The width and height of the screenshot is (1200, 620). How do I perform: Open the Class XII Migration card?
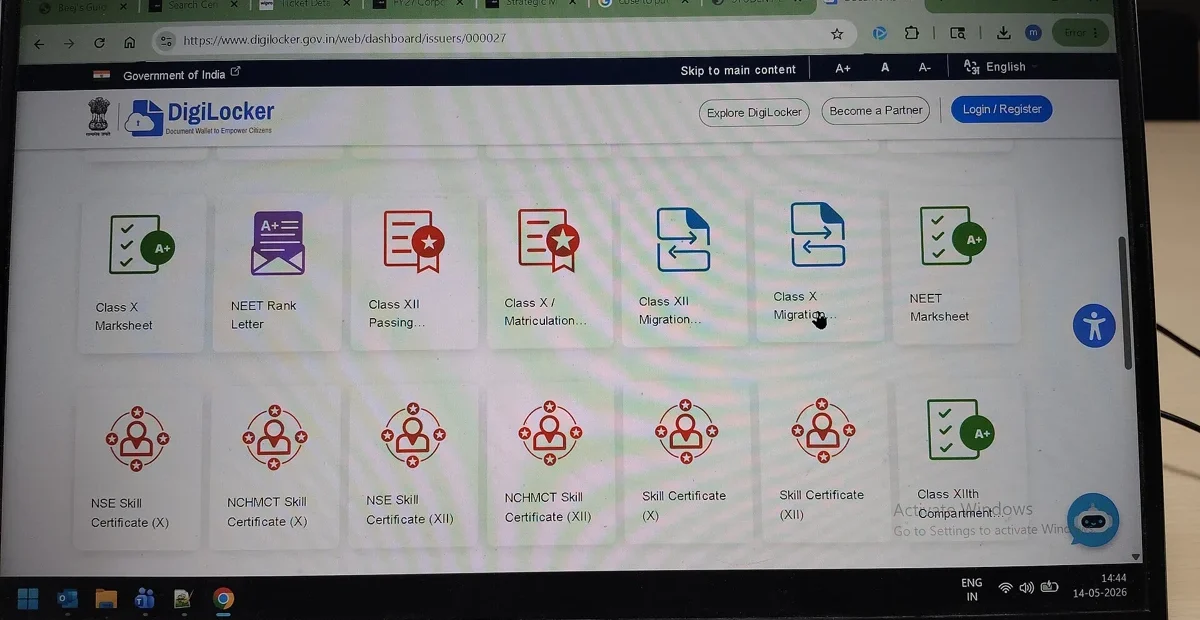coord(683,268)
